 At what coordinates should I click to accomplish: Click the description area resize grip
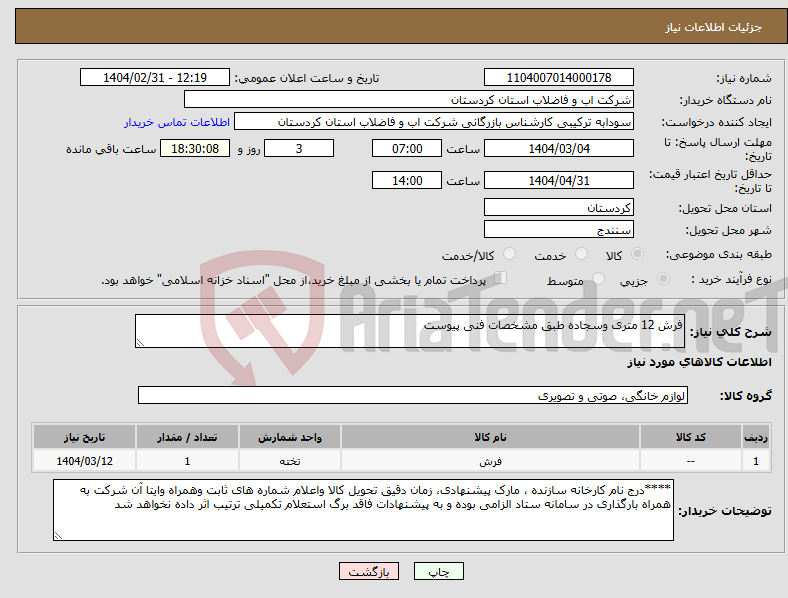(x=140, y=343)
